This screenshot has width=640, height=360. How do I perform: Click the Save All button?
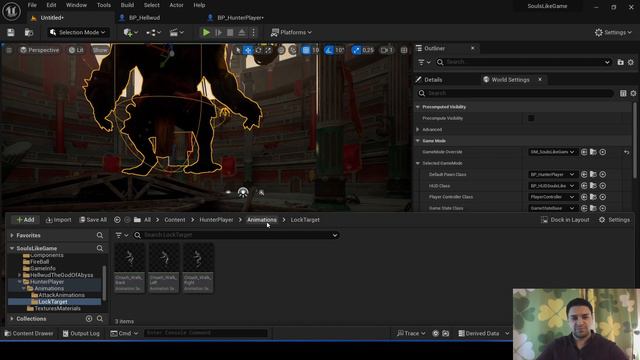pos(93,220)
